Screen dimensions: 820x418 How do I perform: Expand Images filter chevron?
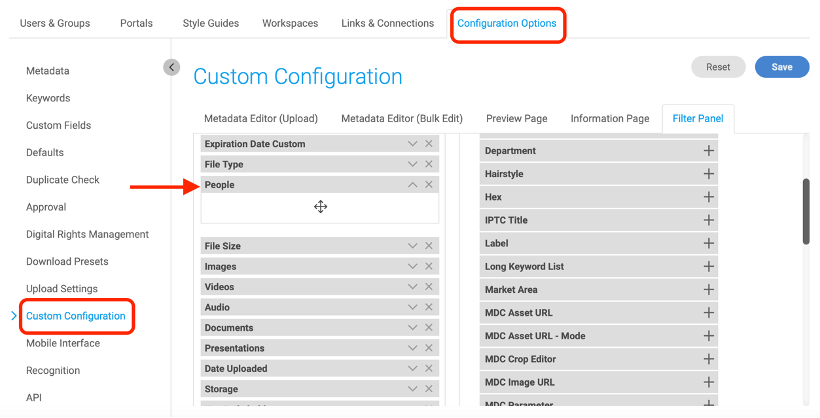[412, 266]
